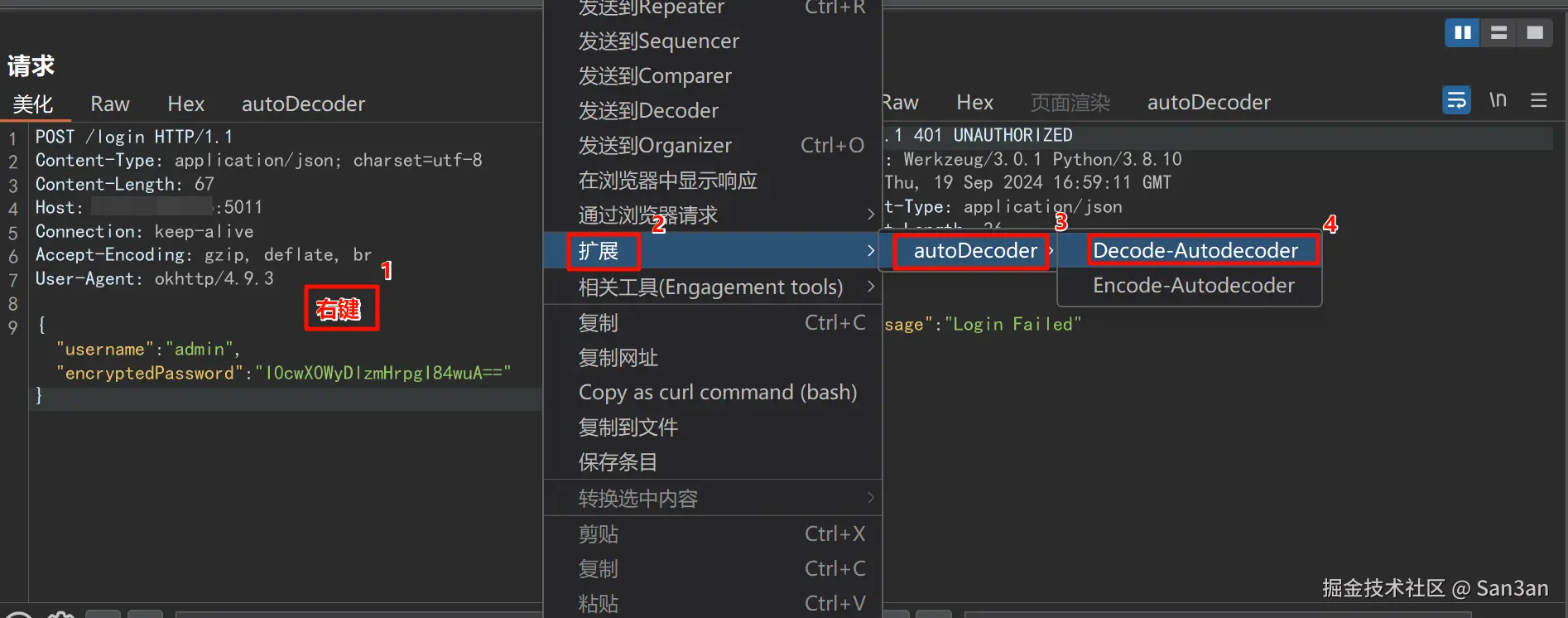1568x618 pixels.
Task: Switch to request autoDecoder tab
Action: [303, 104]
